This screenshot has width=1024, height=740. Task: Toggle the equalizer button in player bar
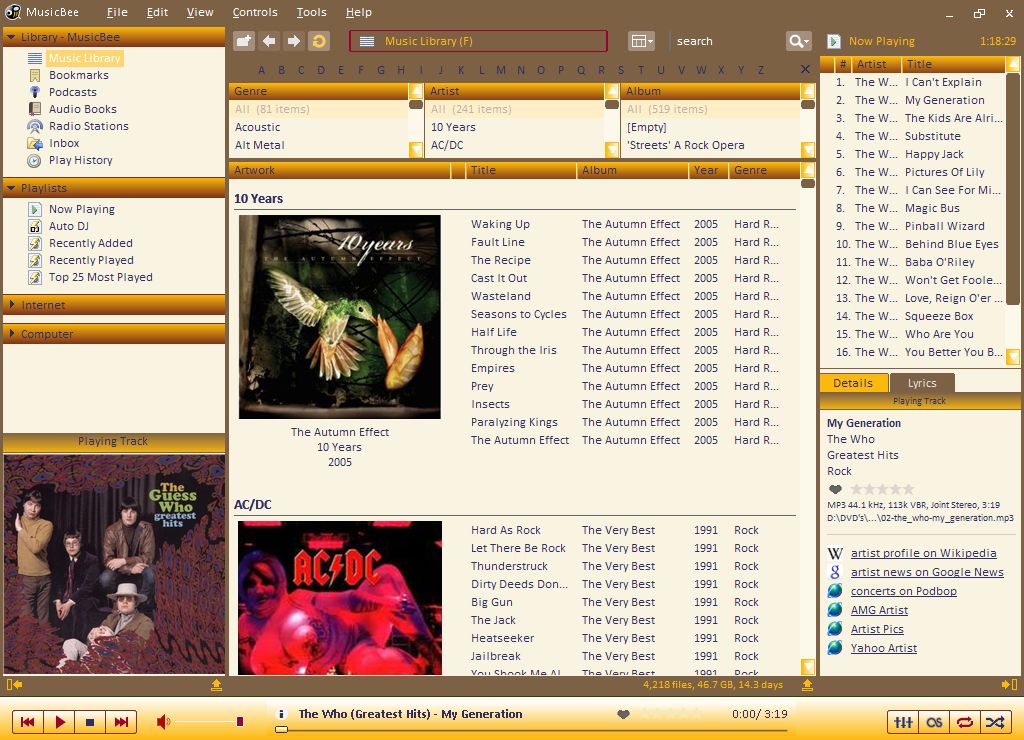coord(903,722)
